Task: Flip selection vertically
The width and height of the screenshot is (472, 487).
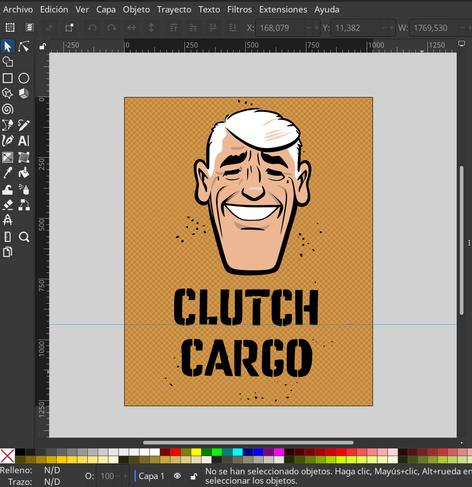Action: [151, 28]
